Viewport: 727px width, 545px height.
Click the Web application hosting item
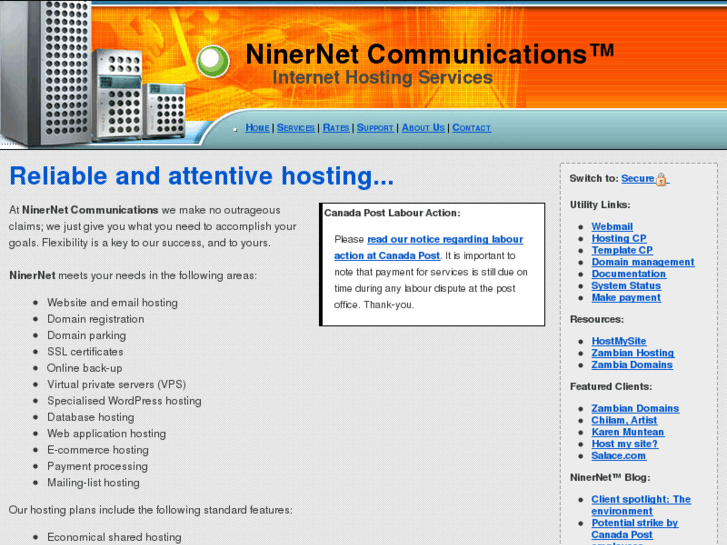point(107,434)
